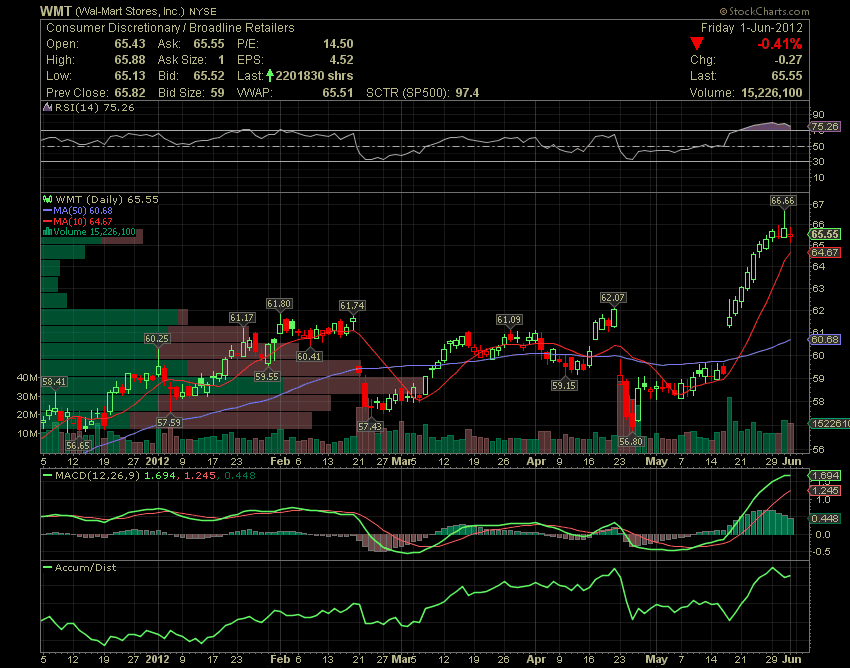Image resolution: width=850 pixels, height=668 pixels.
Task: Click the candlestick icon beside WMT (Daily)
Action: tap(48, 200)
